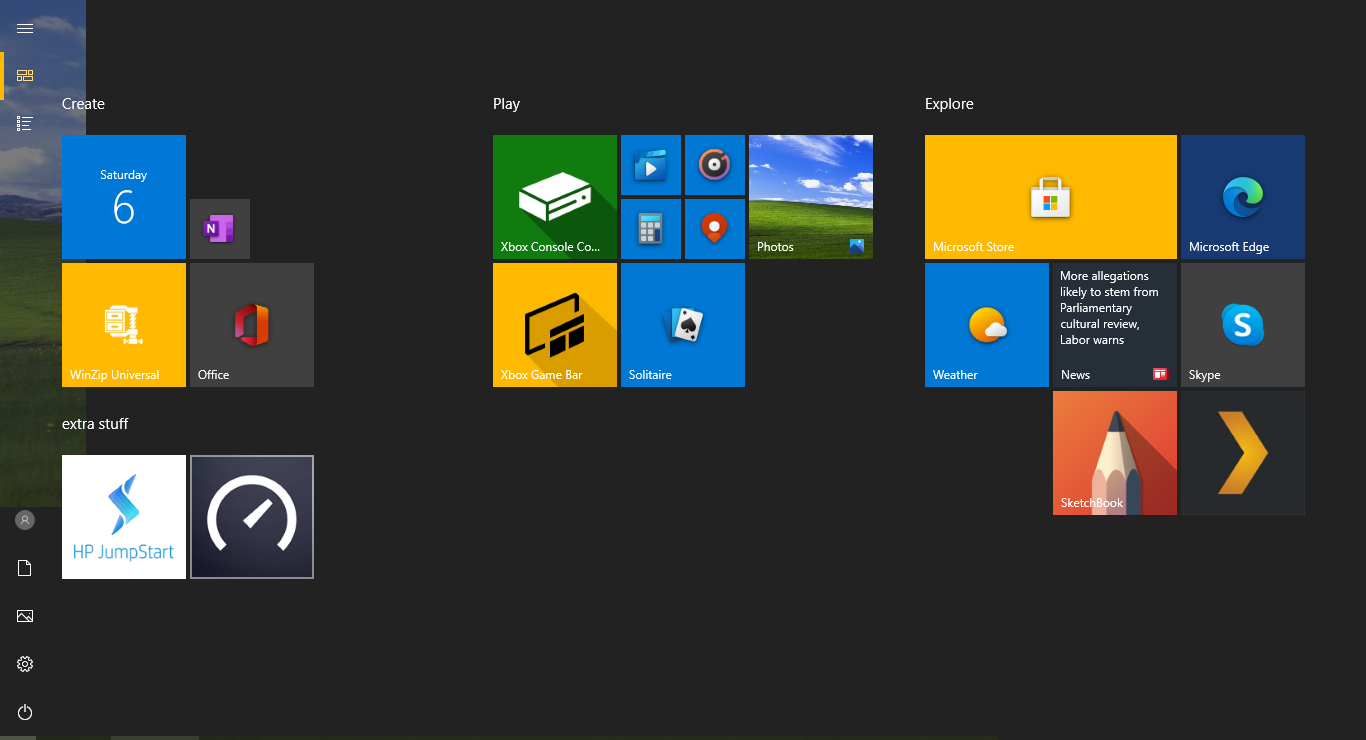Launch the Office tile
This screenshot has width=1366, height=740.
(252, 325)
